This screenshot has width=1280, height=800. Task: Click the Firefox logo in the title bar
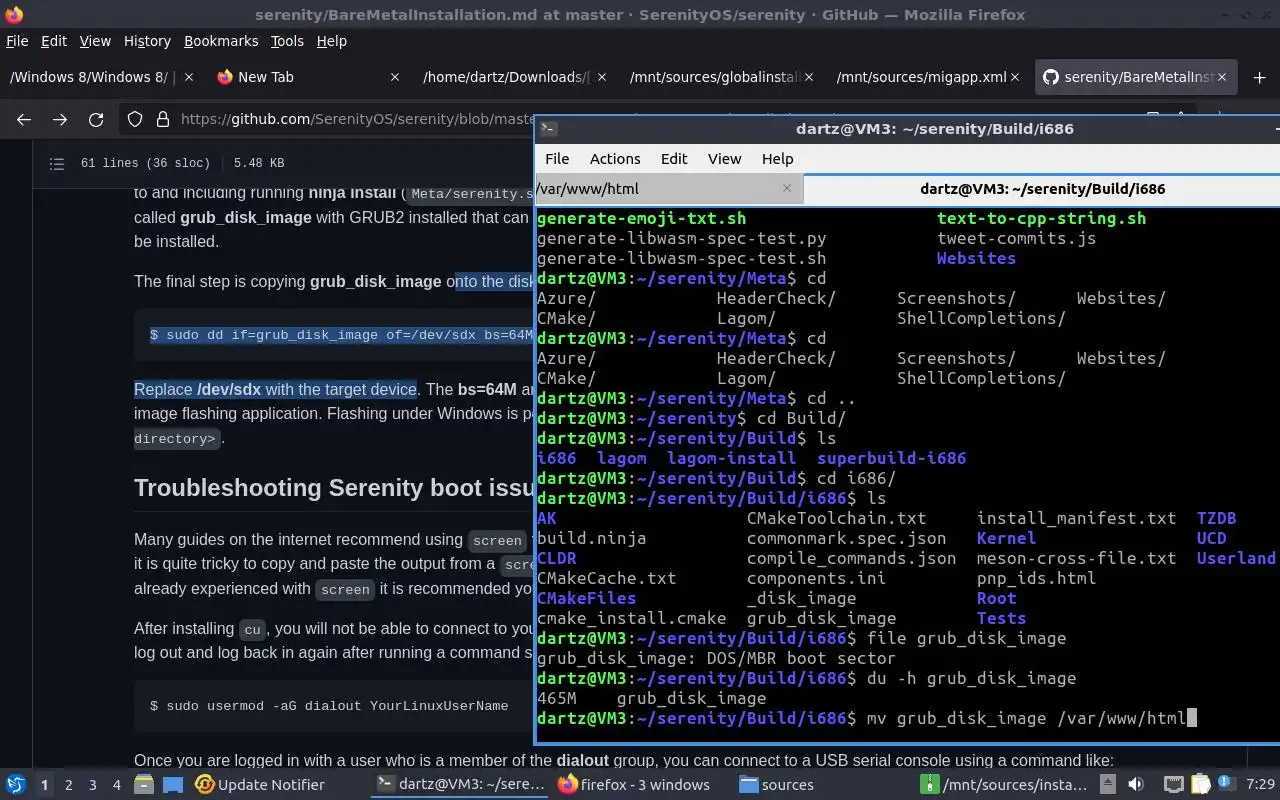[x=13, y=14]
